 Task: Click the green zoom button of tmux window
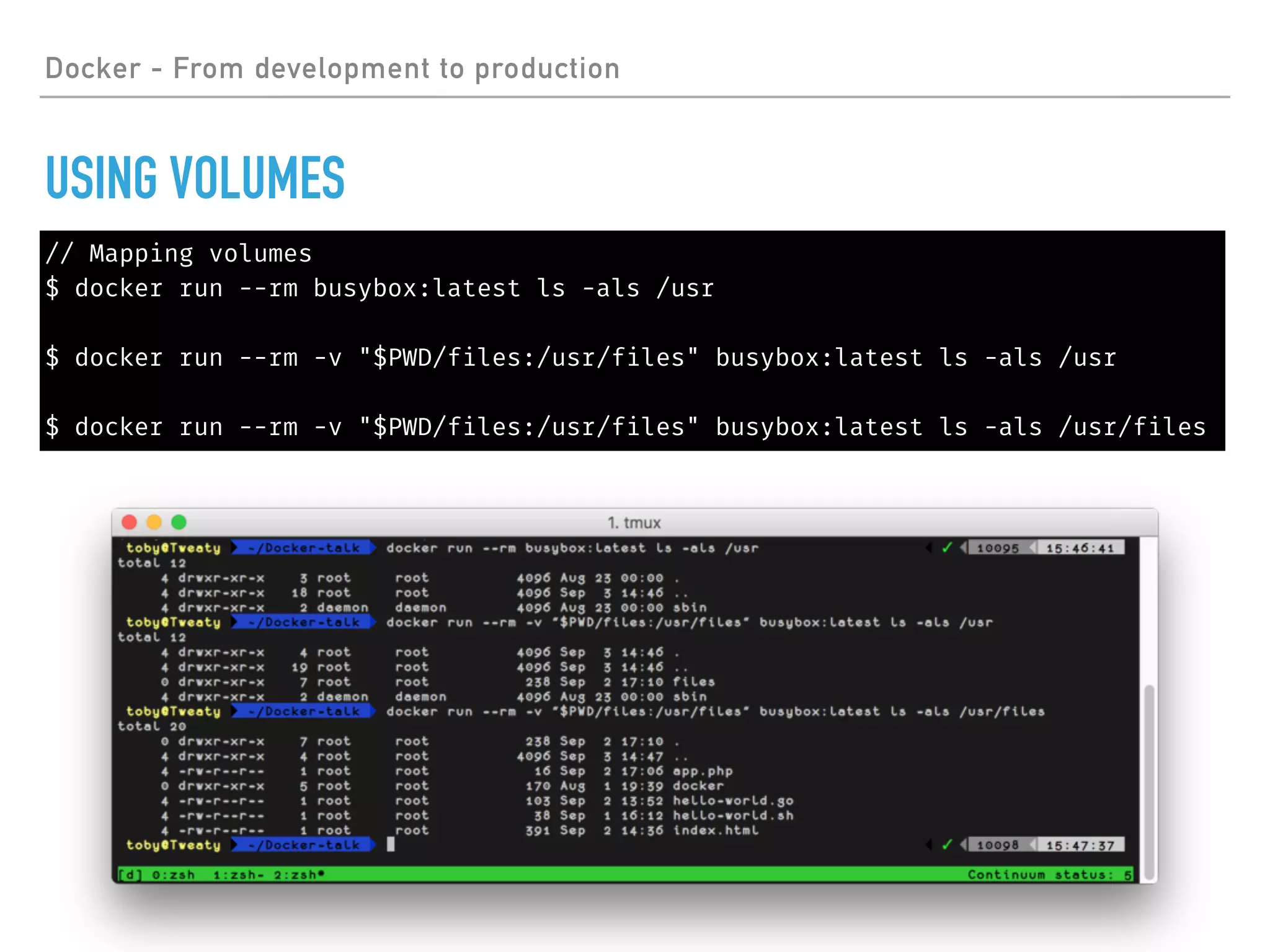179,522
